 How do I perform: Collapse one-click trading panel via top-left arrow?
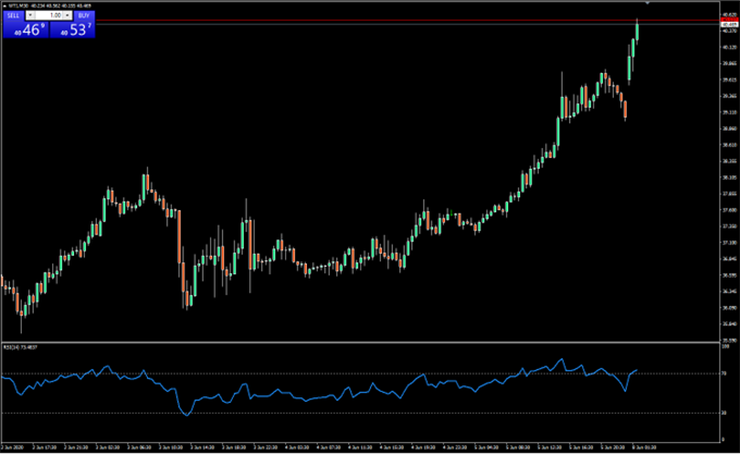4,6
